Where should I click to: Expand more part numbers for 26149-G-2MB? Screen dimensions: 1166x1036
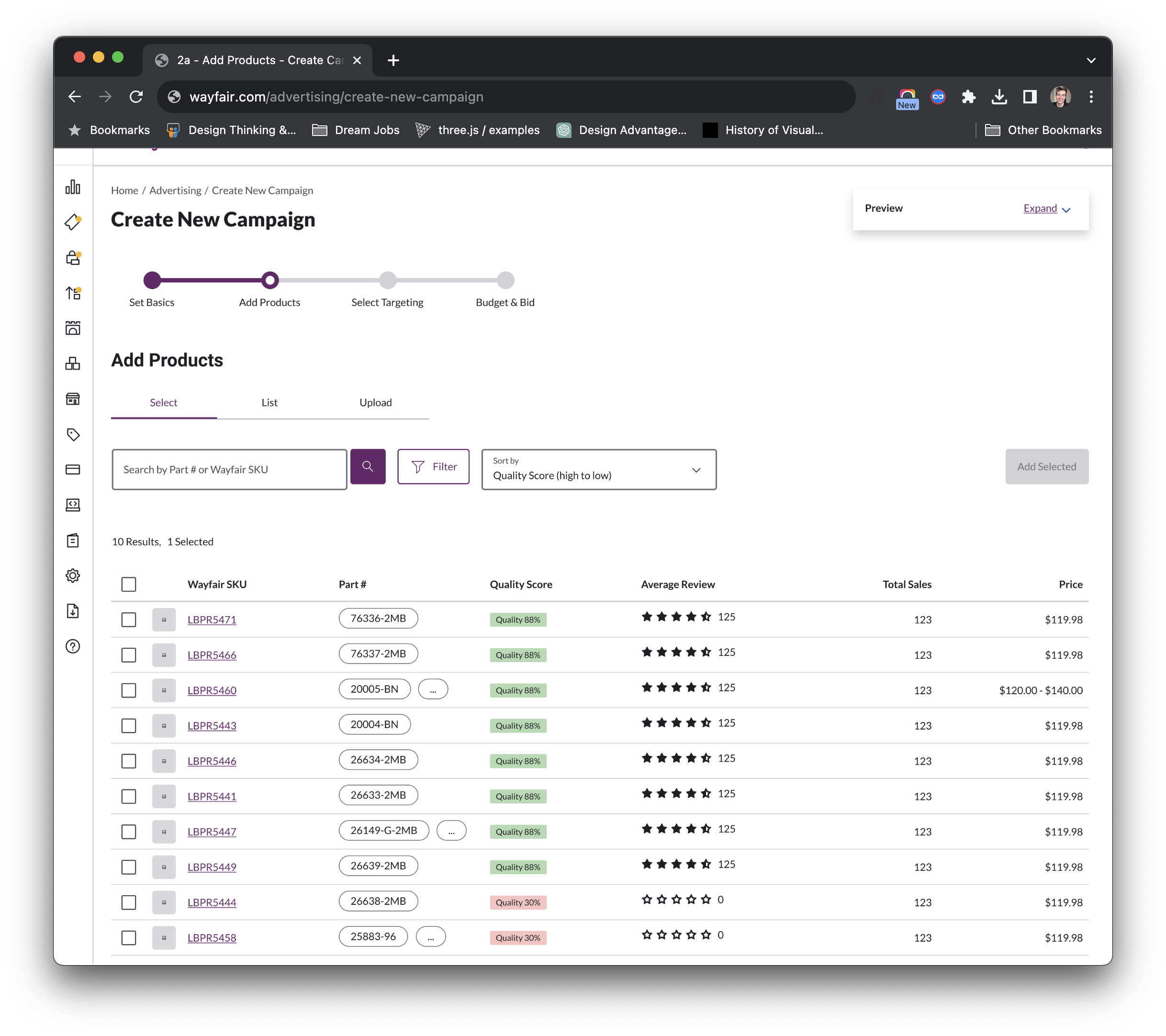[x=451, y=831]
